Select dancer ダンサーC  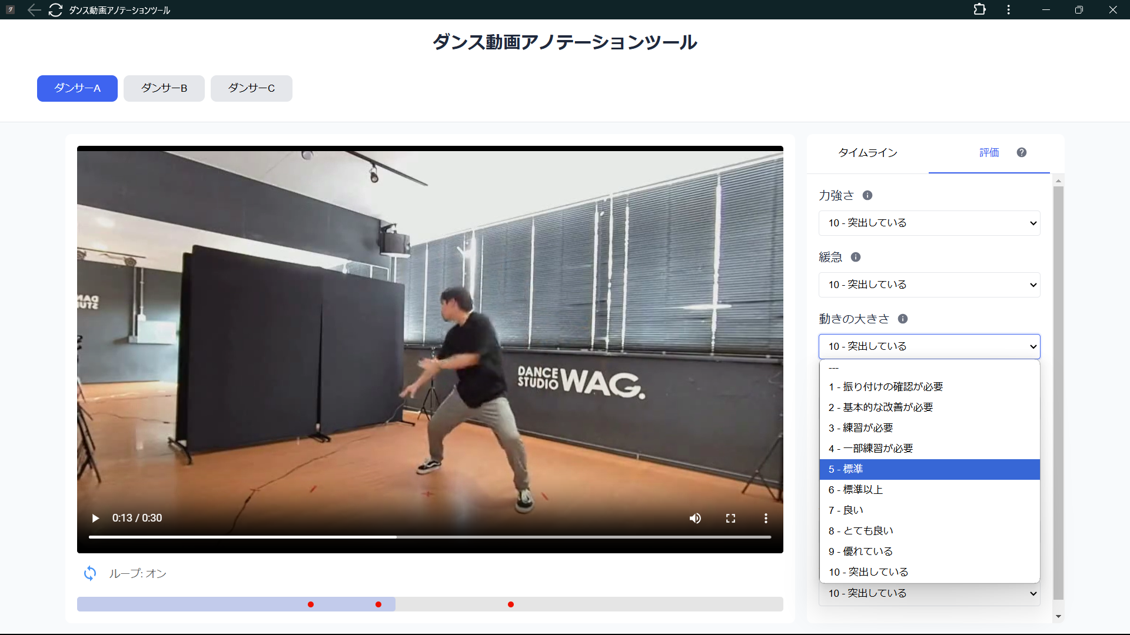tap(251, 88)
